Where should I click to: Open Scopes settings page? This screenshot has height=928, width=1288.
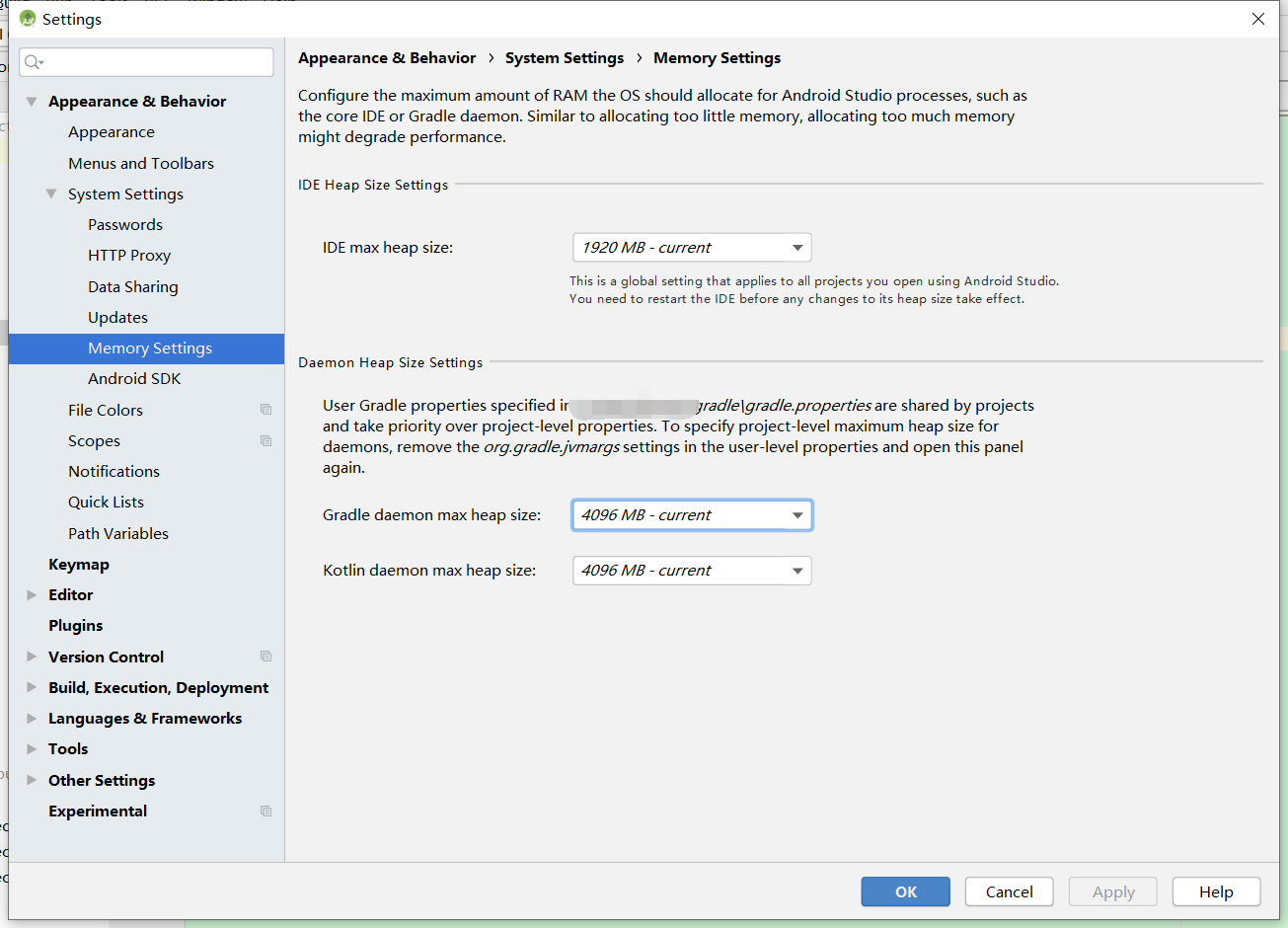(94, 440)
